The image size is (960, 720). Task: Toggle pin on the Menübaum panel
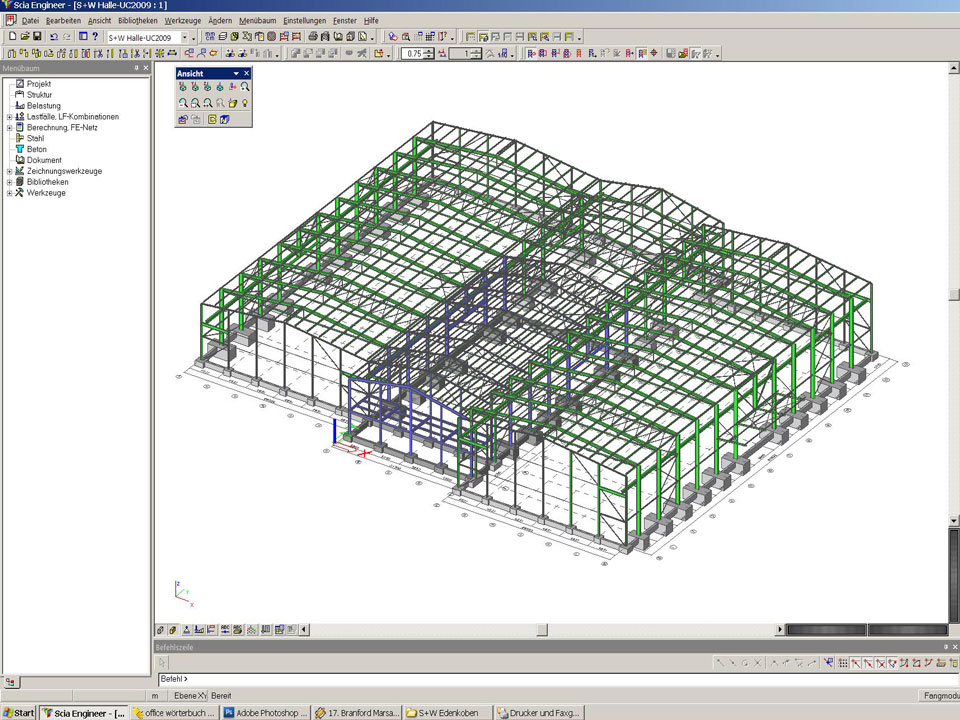coord(136,68)
